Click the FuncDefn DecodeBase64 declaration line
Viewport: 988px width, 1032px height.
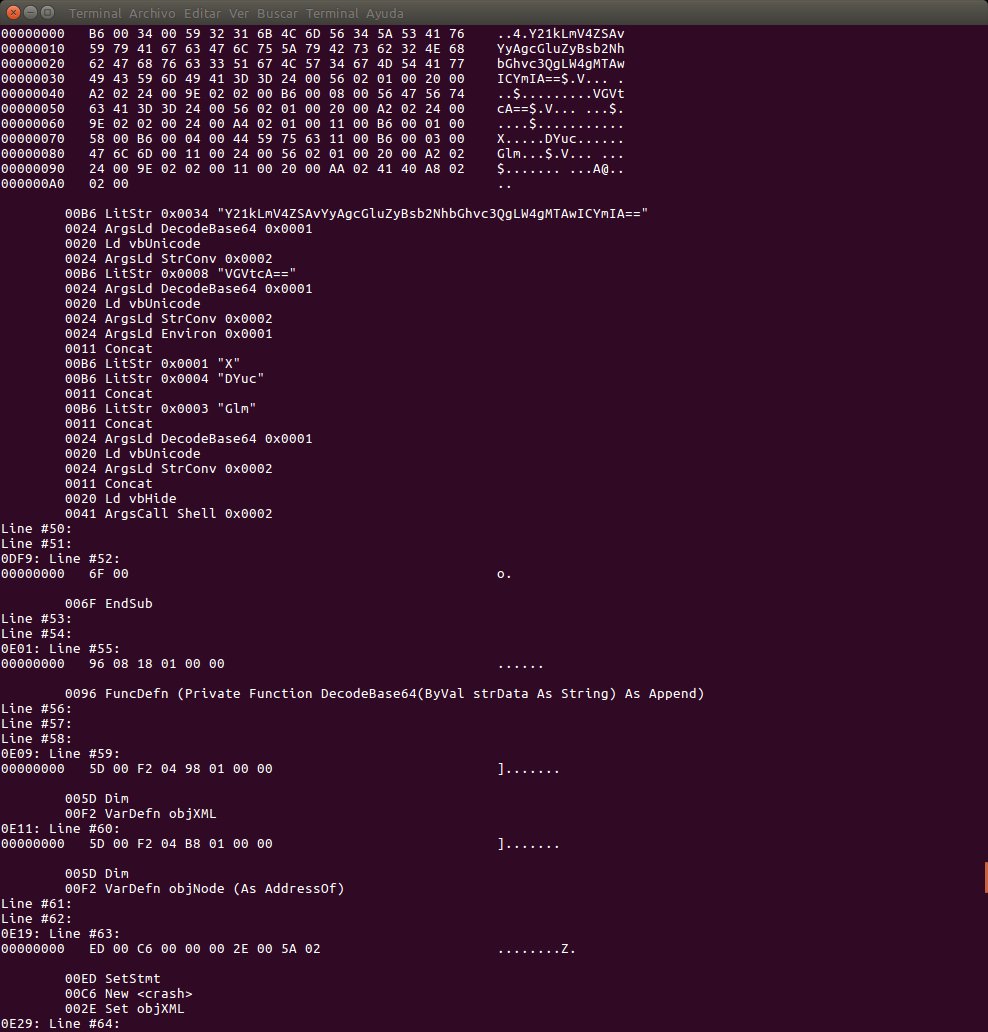384,693
